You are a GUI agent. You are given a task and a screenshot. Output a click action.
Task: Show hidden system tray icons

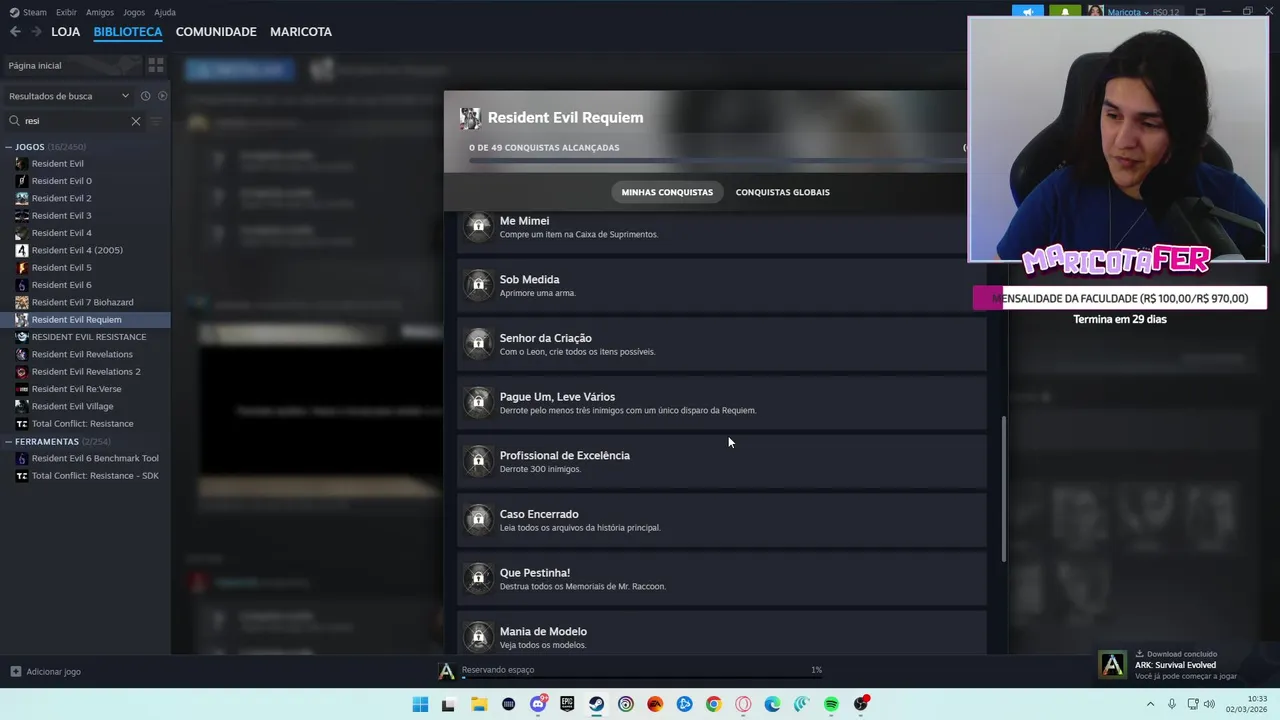pos(1150,705)
